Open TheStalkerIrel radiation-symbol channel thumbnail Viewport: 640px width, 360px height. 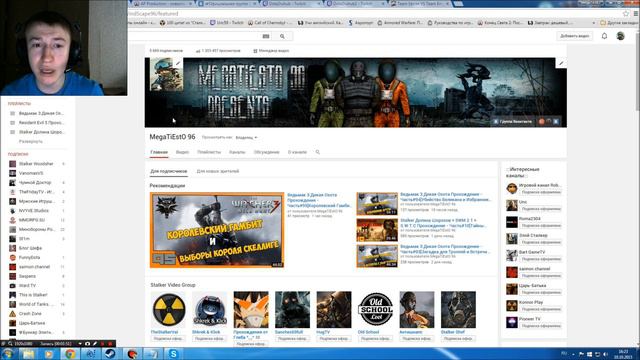click(168, 310)
